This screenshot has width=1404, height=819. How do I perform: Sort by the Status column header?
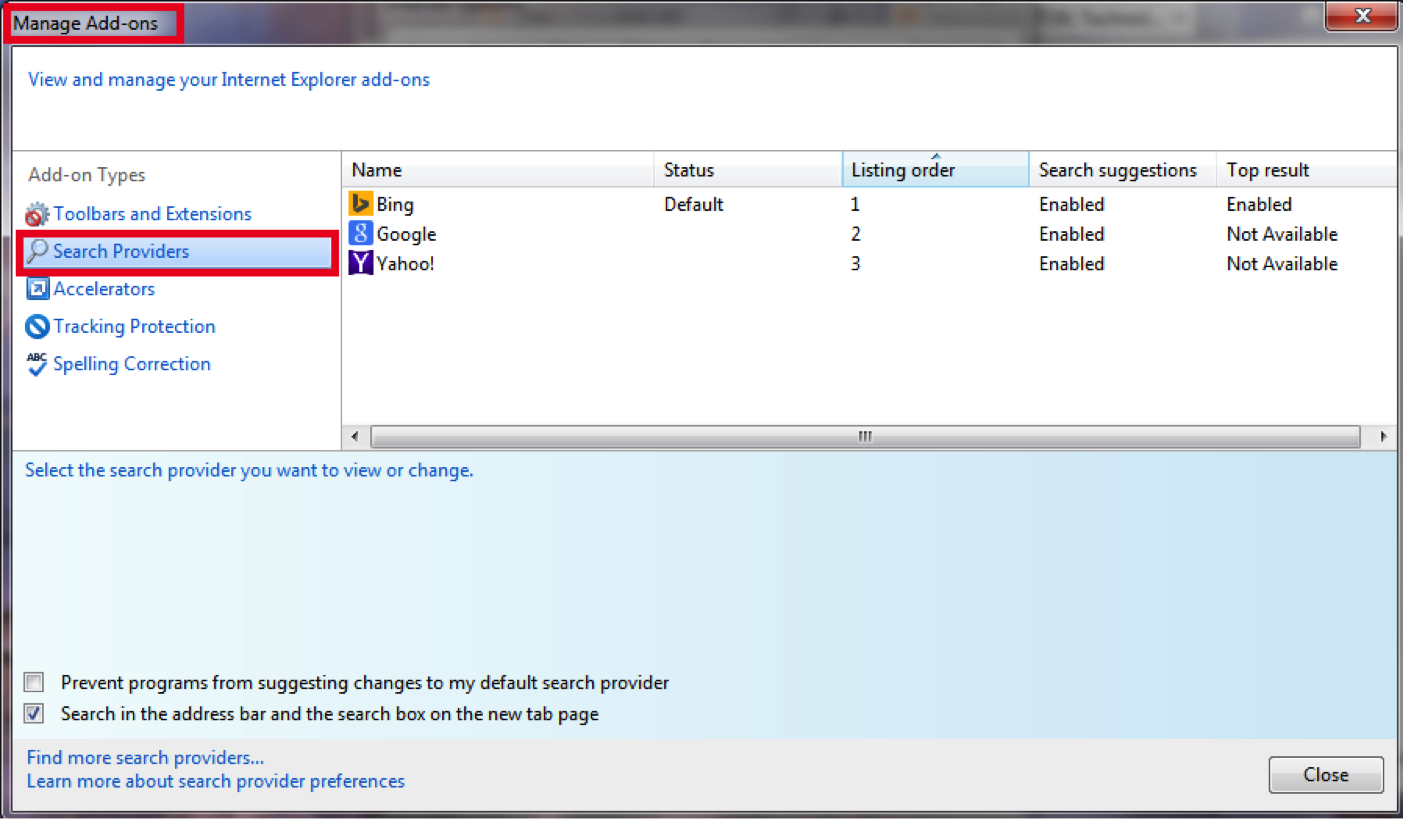[748, 170]
